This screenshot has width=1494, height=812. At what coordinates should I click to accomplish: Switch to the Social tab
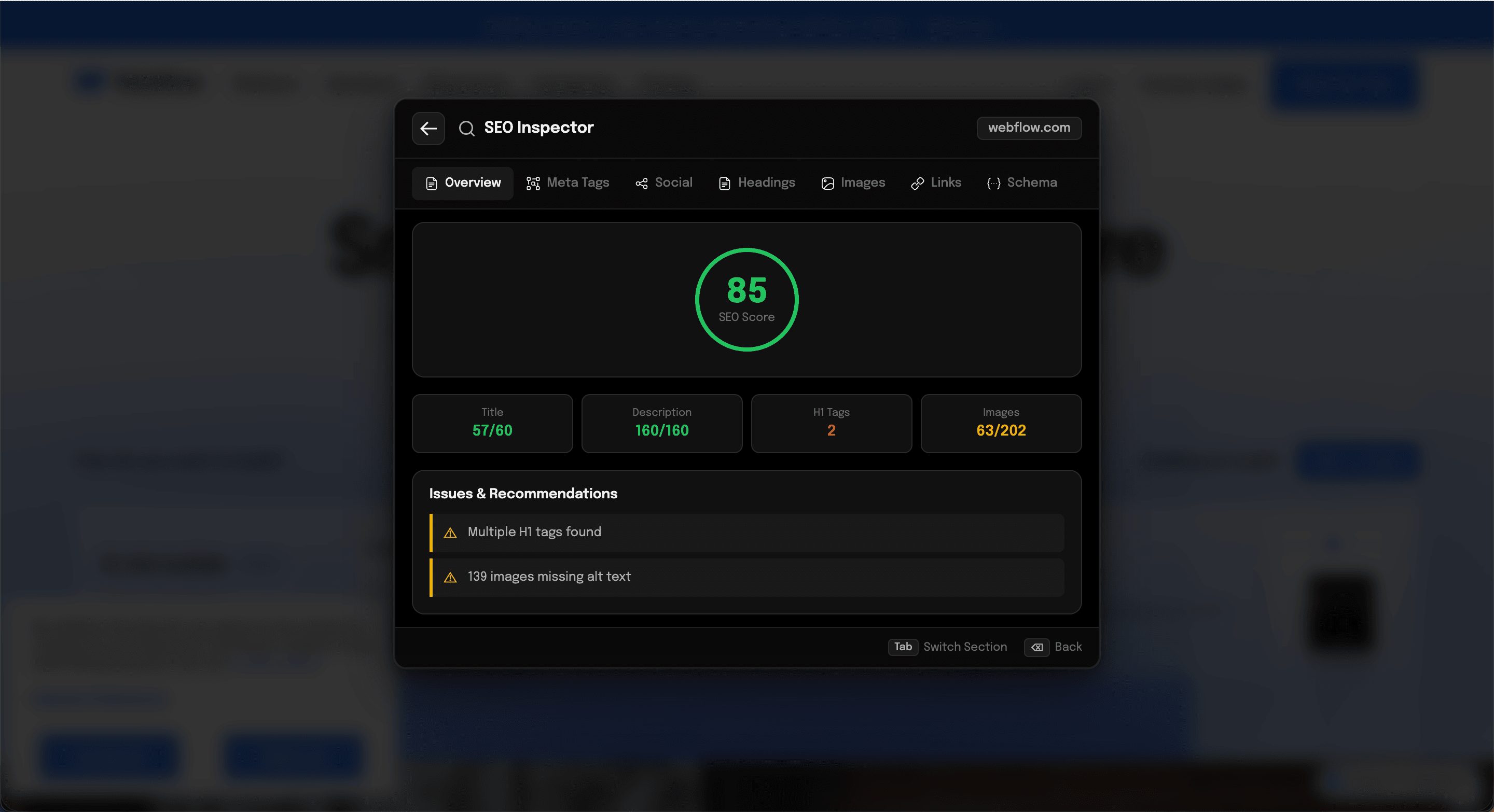(x=663, y=183)
